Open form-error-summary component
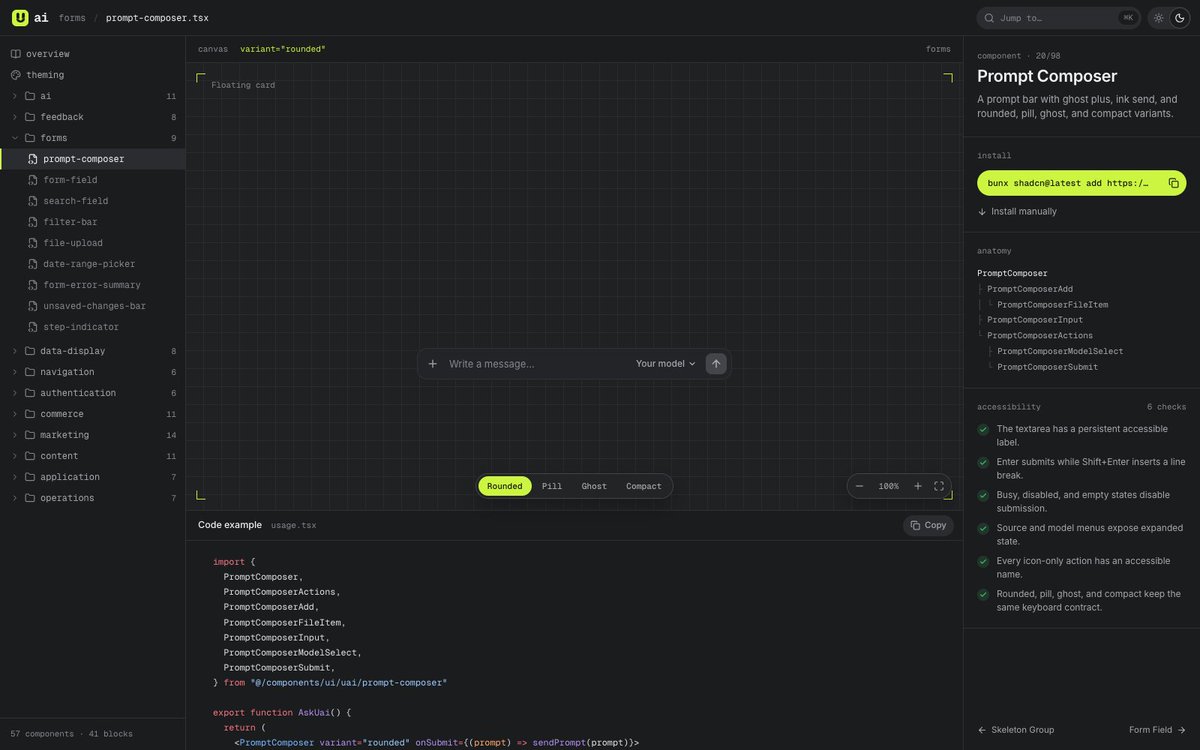The height and width of the screenshot is (750, 1200). pyautogui.click(x=92, y=285)
